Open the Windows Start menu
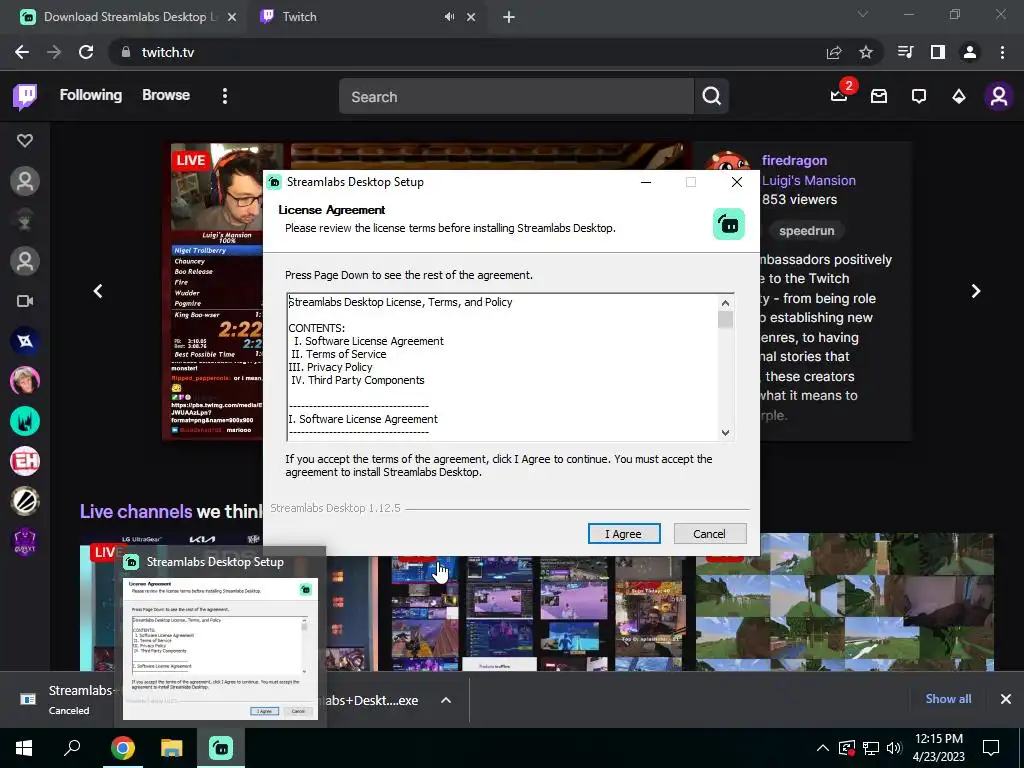This screenshot has height=768, width=1024. click(24, 748)
